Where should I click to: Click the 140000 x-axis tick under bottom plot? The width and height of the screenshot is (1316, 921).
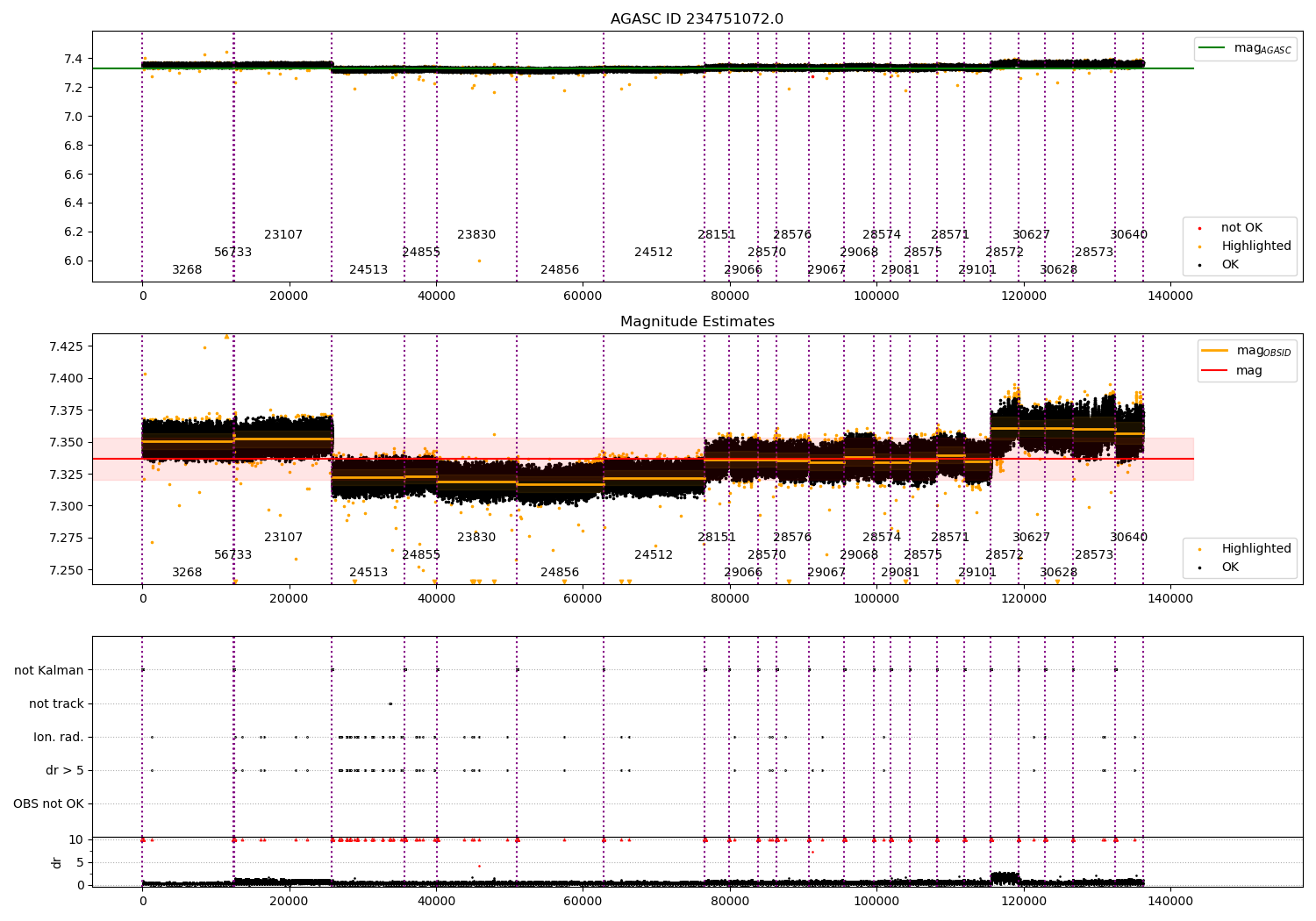(1170, 902)
